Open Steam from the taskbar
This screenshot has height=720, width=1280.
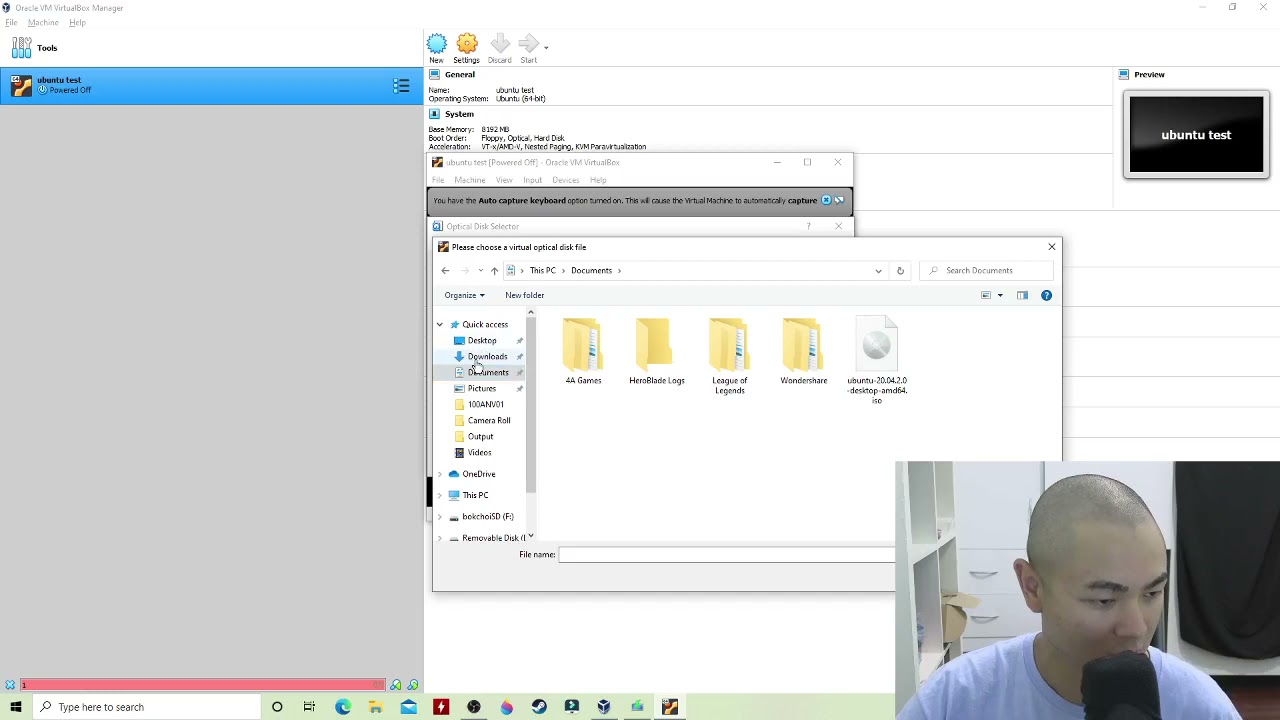point(539,707)
